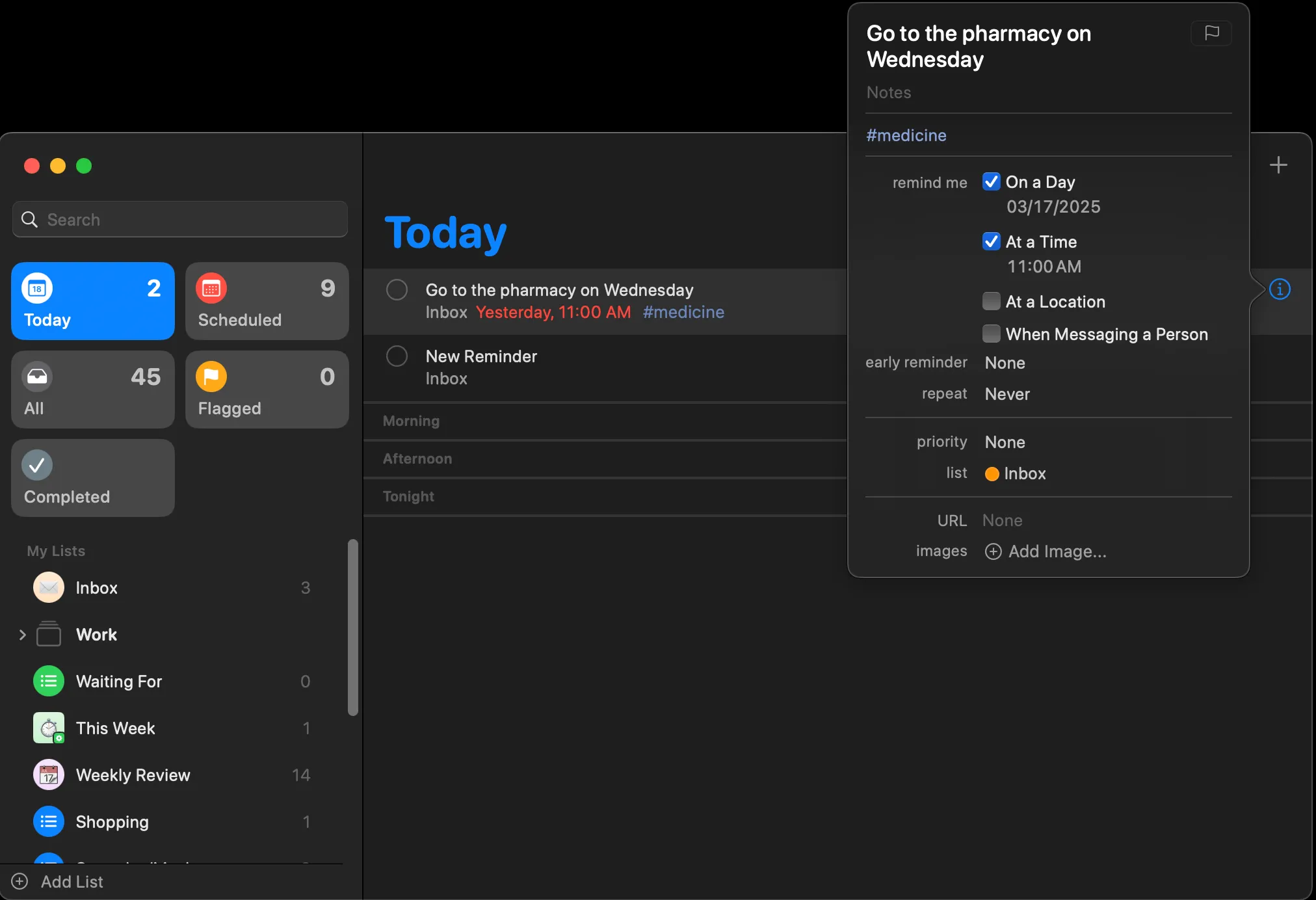Click into the Search field
1316x900 pixels.
click(189, 220)
